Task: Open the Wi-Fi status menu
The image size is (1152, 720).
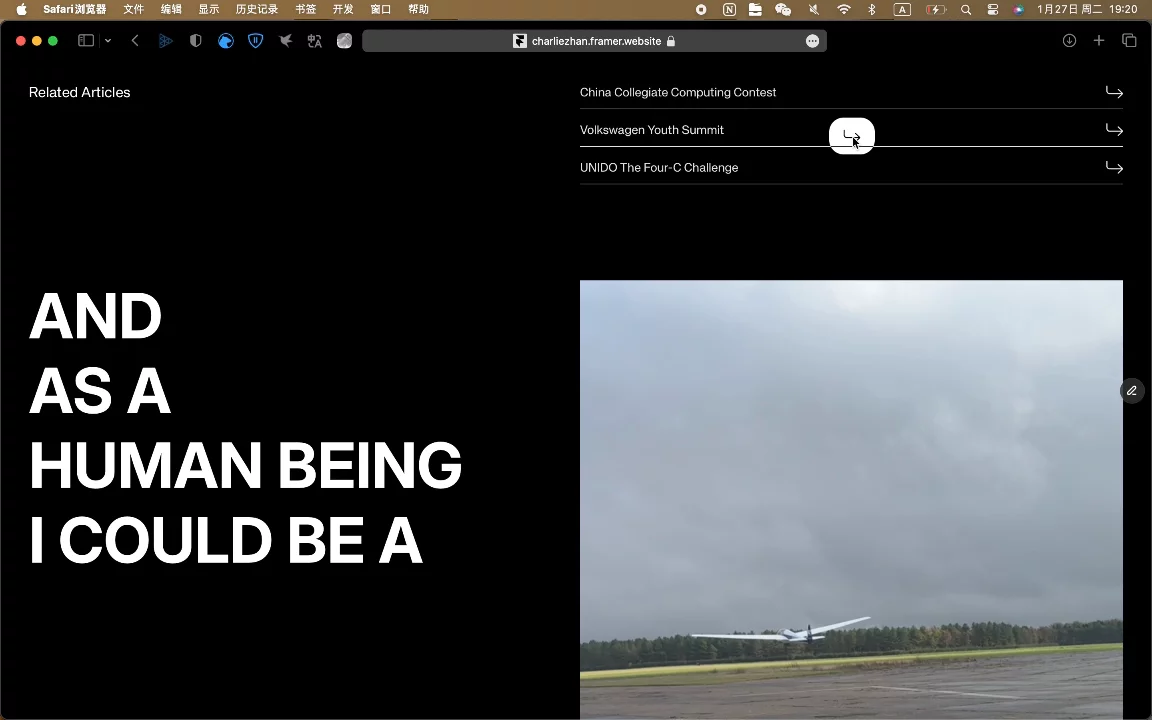Action: (843, 10)
